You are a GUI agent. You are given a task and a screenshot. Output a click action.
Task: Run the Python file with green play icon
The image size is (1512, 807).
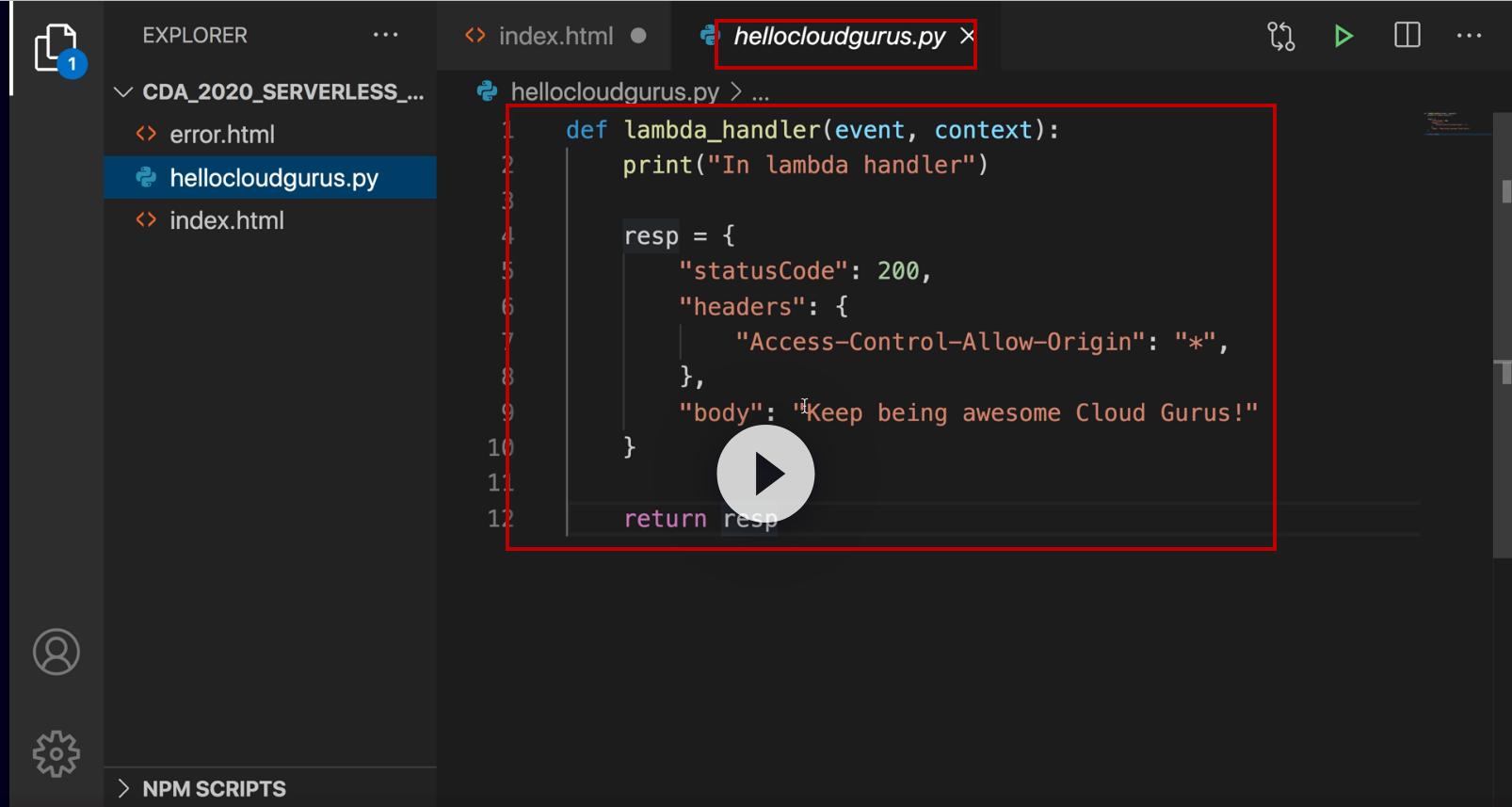[x=1343, y=36]
